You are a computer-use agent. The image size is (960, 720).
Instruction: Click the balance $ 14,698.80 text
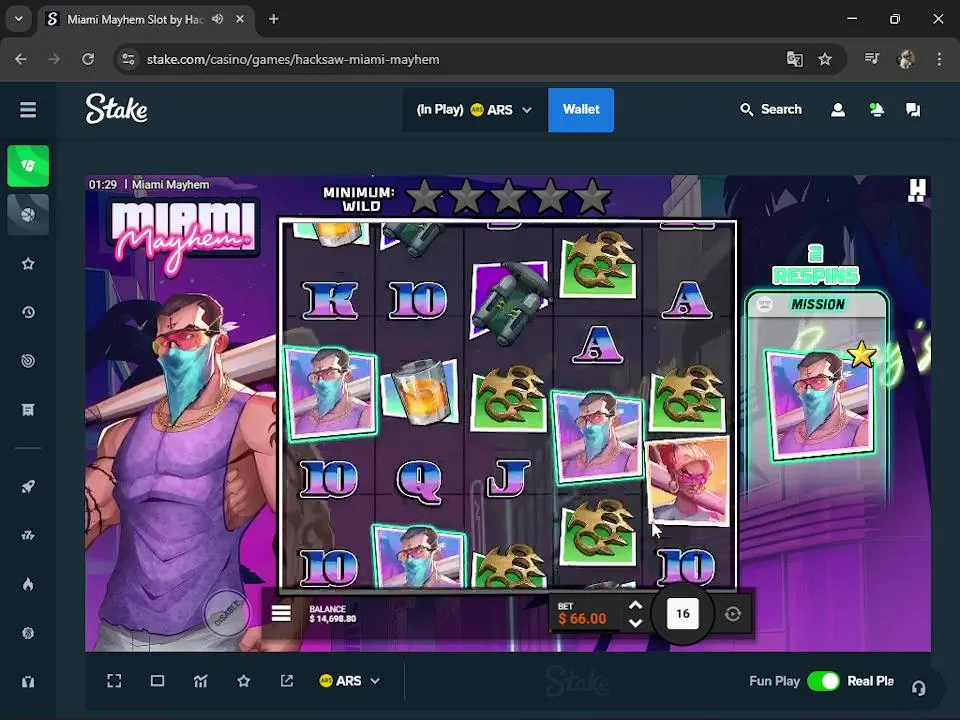(332, 618)
